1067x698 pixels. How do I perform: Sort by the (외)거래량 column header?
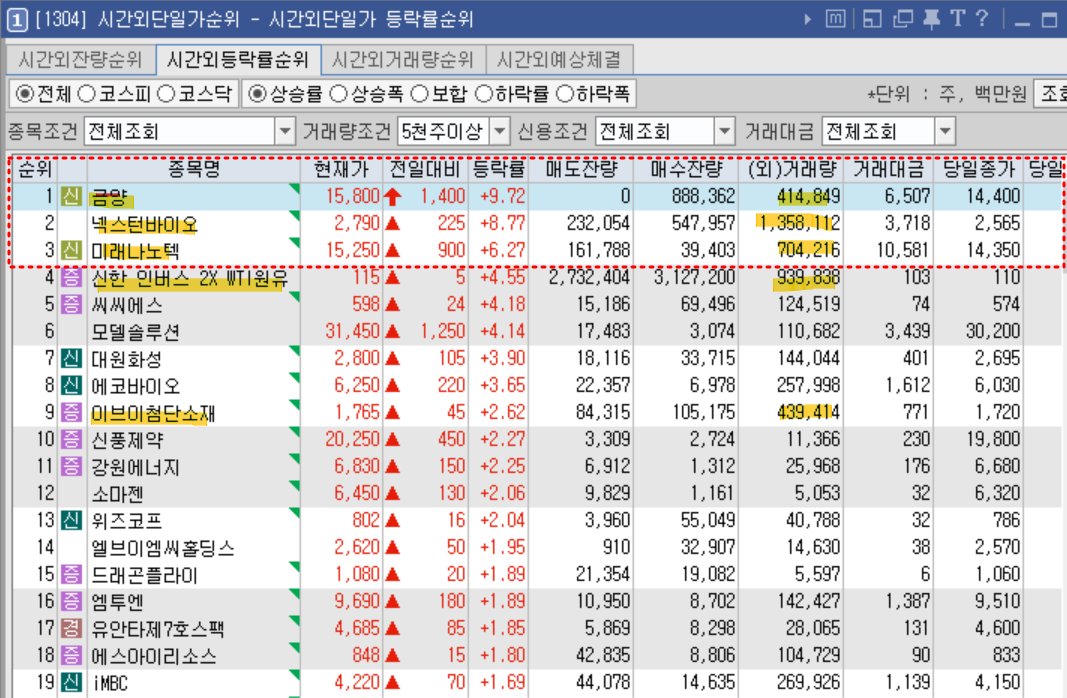click(x=791, y=169)
